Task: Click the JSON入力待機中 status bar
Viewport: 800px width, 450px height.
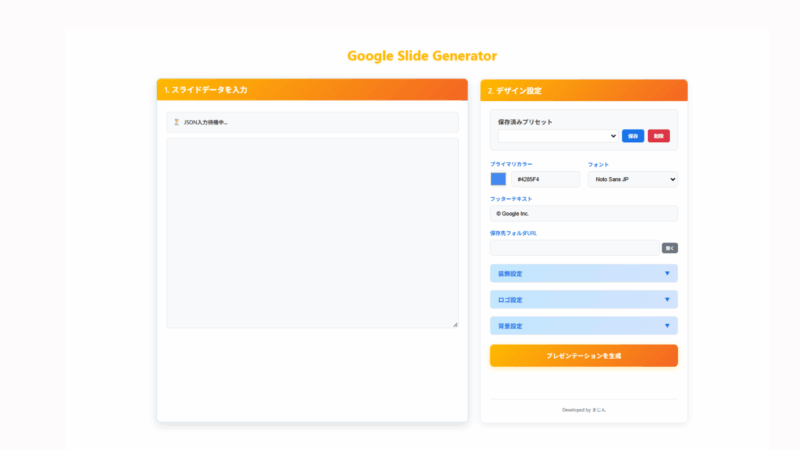Action: (x=312, y=122)
